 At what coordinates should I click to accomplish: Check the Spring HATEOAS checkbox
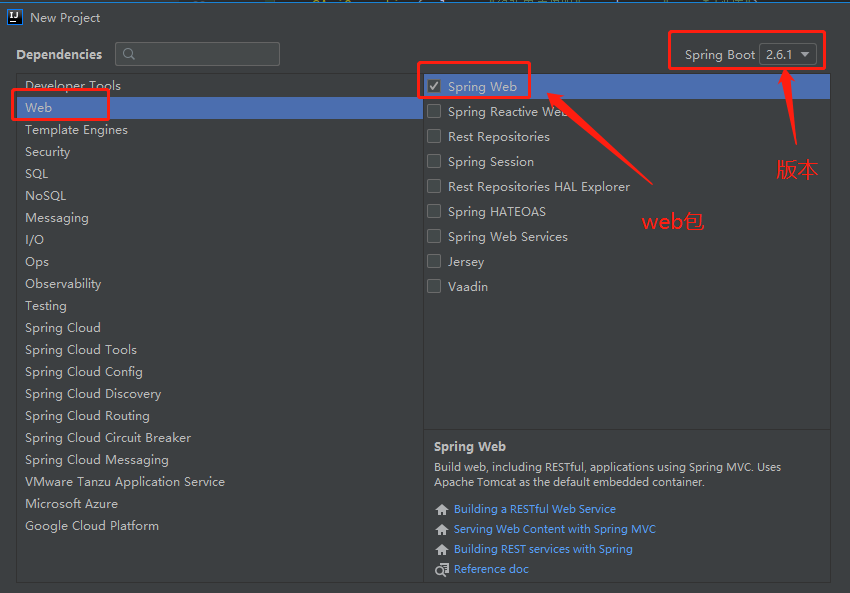click(434, 211)
